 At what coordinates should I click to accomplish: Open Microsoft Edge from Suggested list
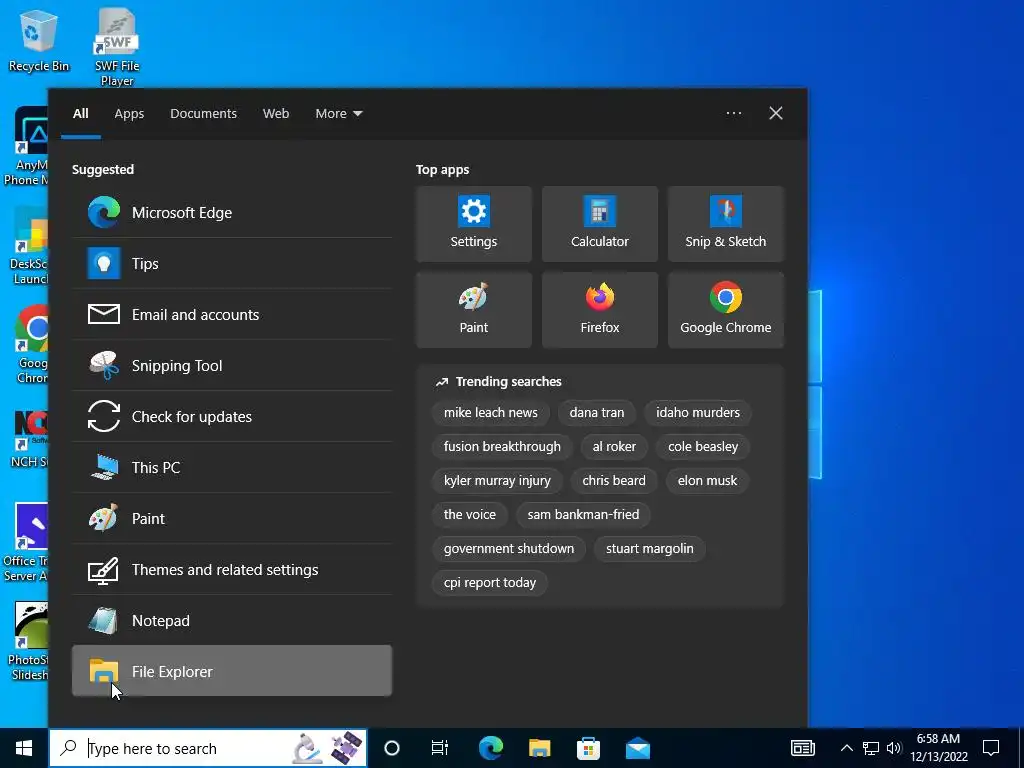tap(232, 212)
